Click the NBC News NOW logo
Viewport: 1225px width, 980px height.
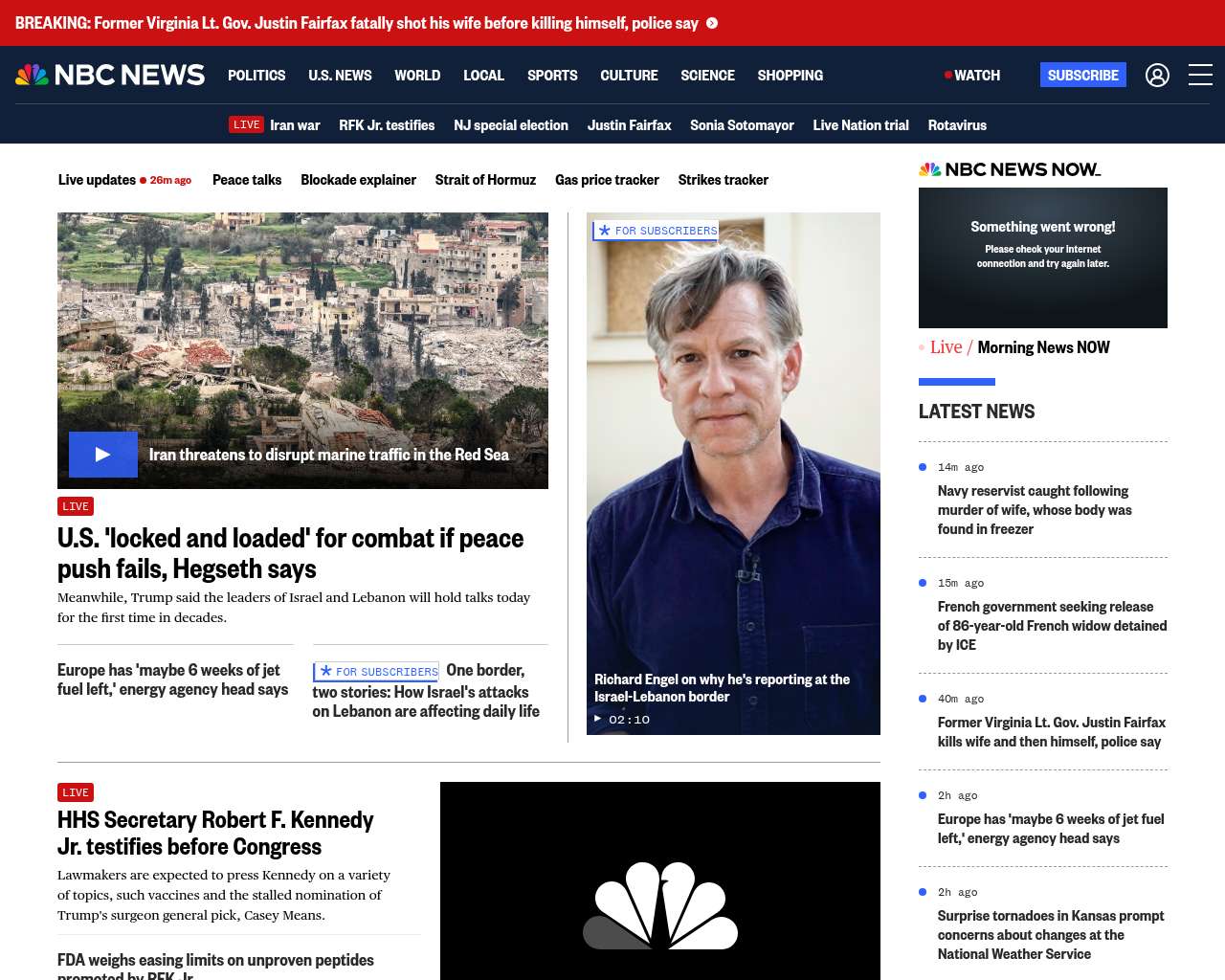(x=1010, y=169)
